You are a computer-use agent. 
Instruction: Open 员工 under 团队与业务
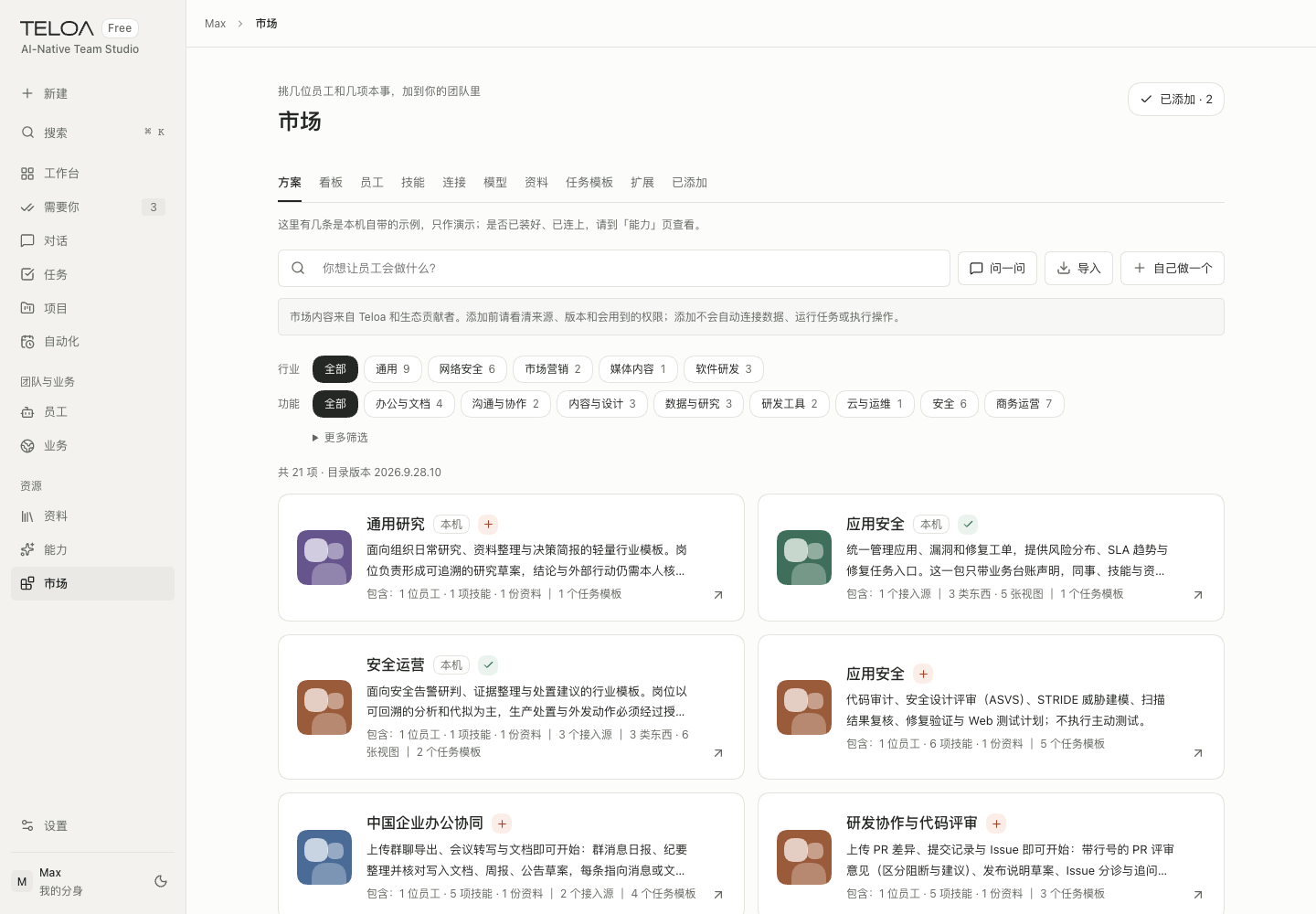92,412
